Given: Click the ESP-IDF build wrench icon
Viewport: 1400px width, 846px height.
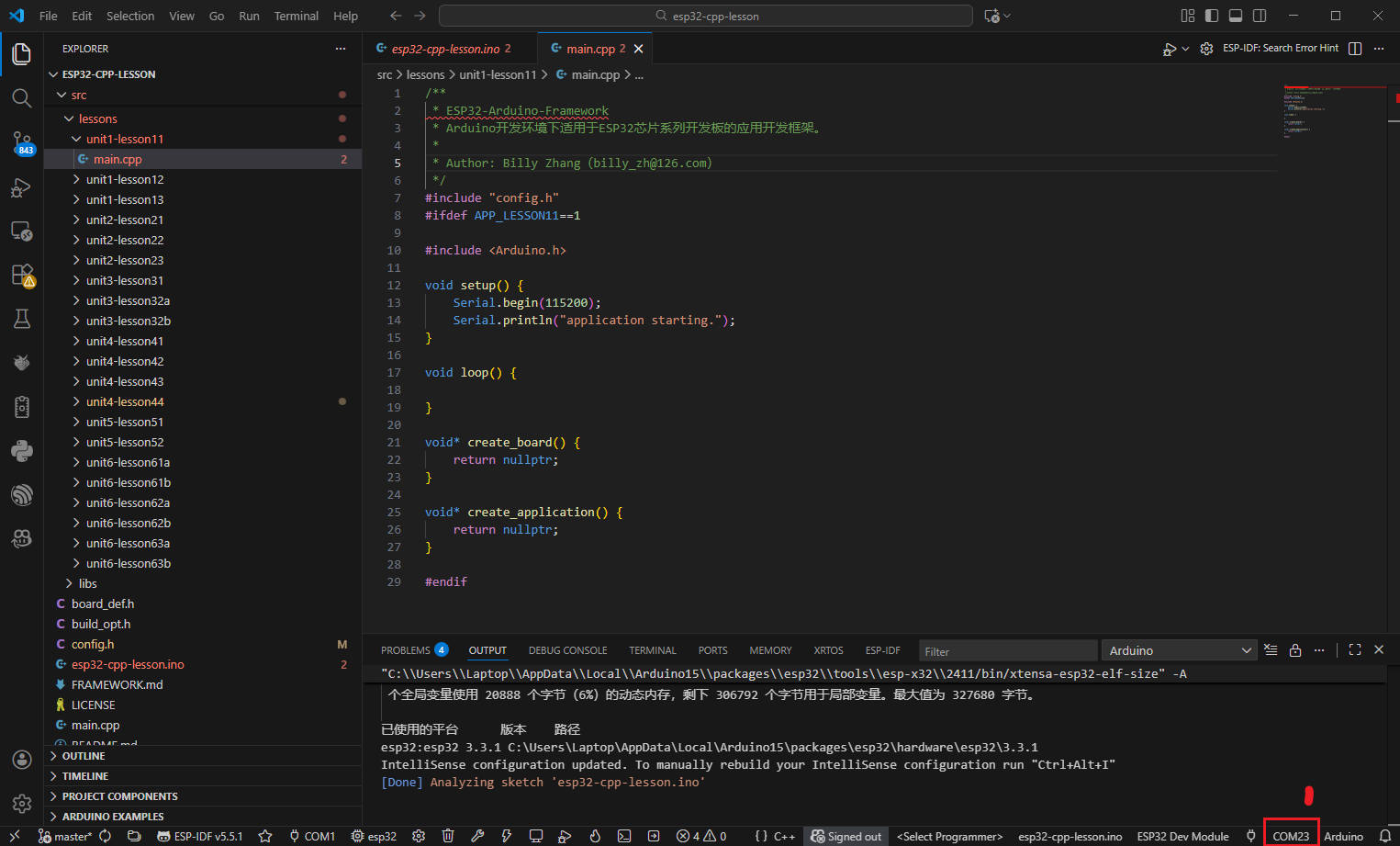Looking at the screenshot, I should (x=477, y=836).
